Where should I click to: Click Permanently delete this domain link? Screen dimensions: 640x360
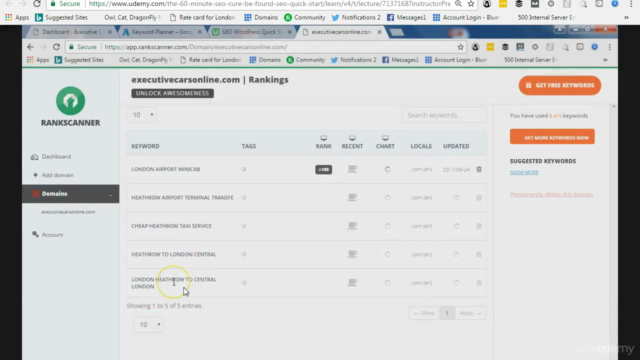551,194
